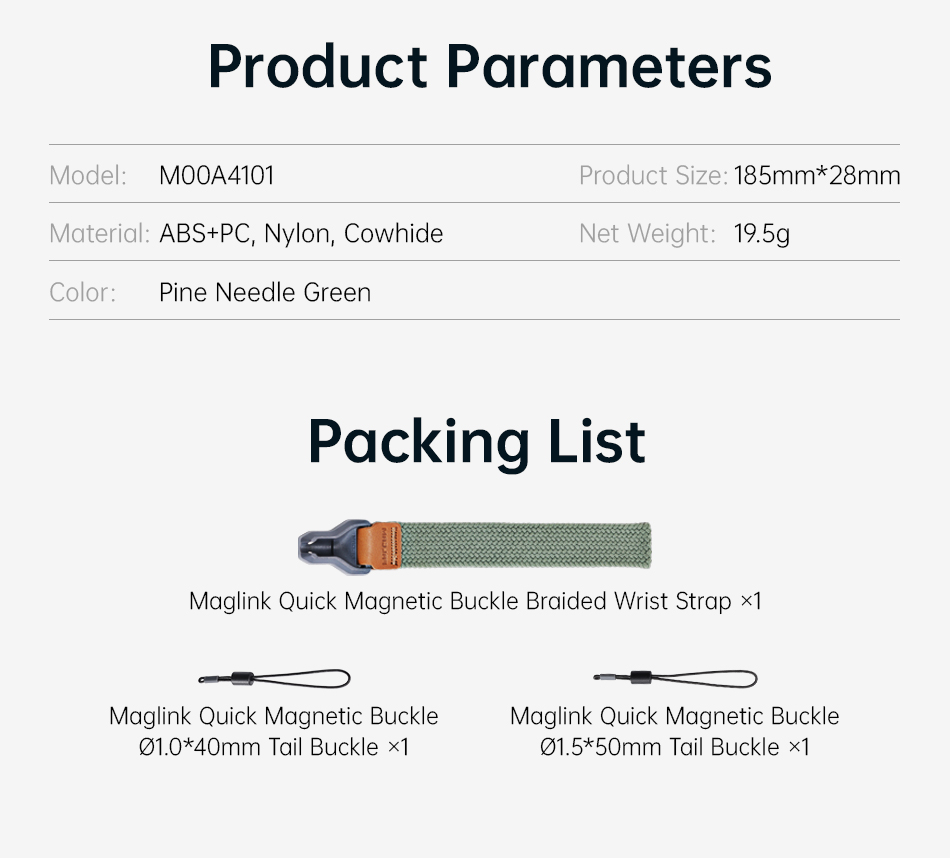Screen dimensions: 950x858
Task: Select the ABS+PC, Nylon, Cowhide text
Action: coord(301,234)
